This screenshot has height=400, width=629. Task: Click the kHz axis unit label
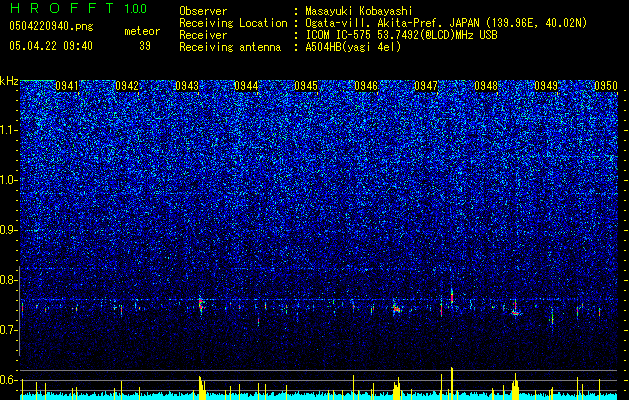(9, 81)
